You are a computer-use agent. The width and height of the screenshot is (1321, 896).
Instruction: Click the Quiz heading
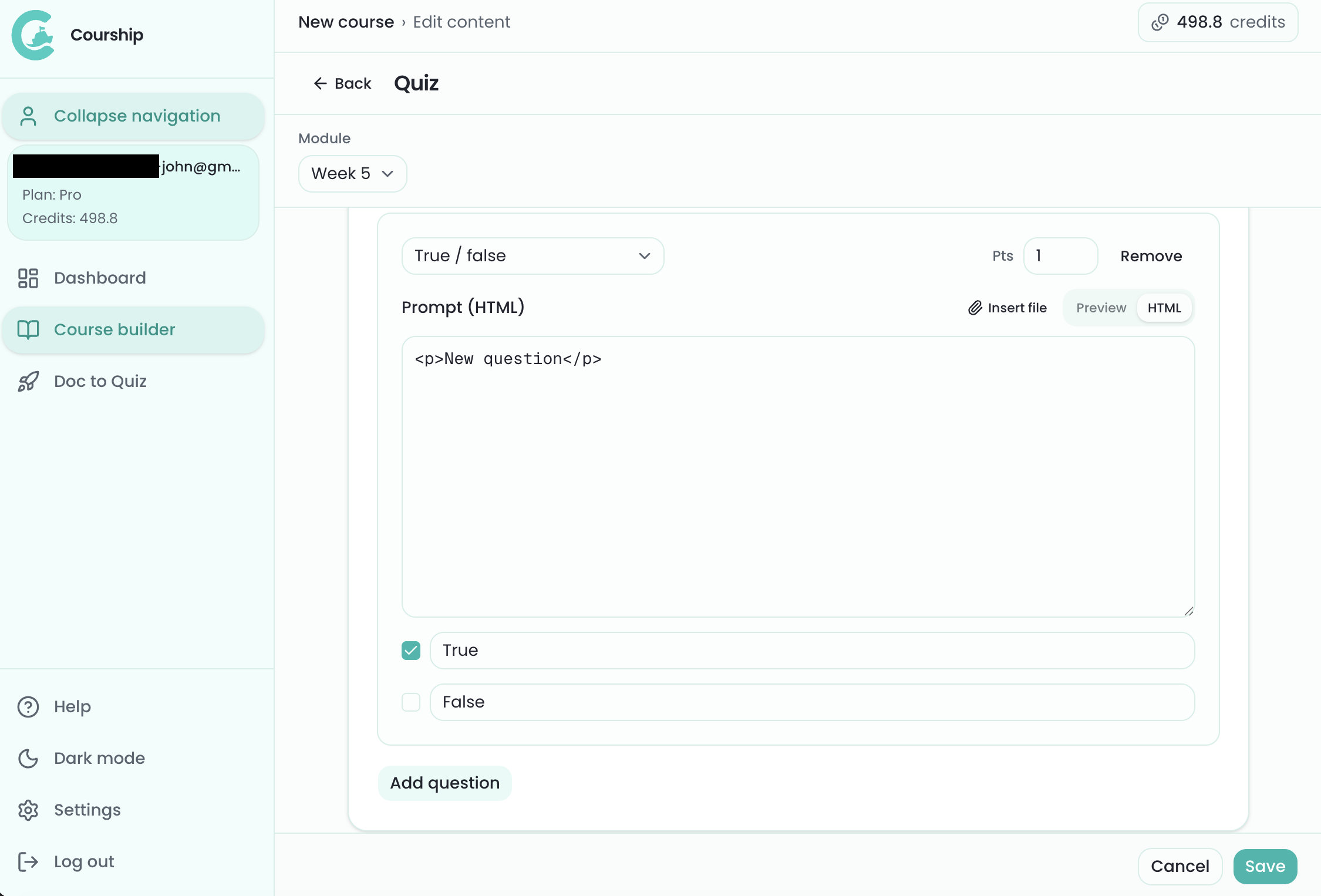tap(416, 83)
